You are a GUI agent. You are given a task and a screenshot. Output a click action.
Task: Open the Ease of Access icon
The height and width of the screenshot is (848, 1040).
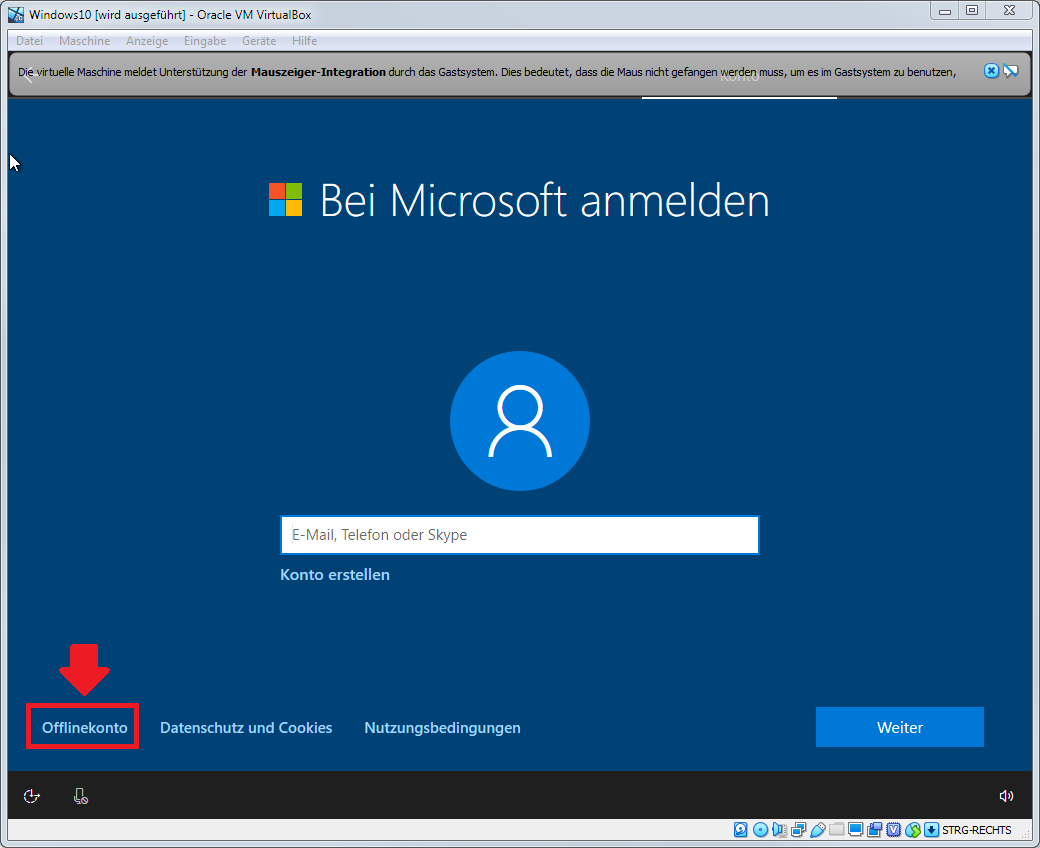click(79, 795)
